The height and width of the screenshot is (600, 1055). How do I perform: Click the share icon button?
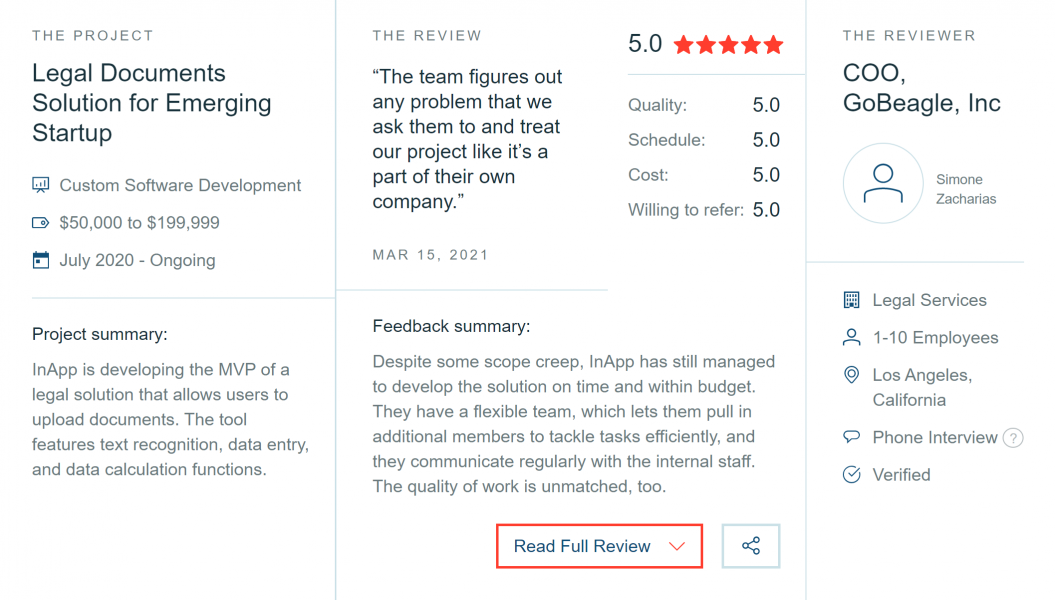point(751,546)
